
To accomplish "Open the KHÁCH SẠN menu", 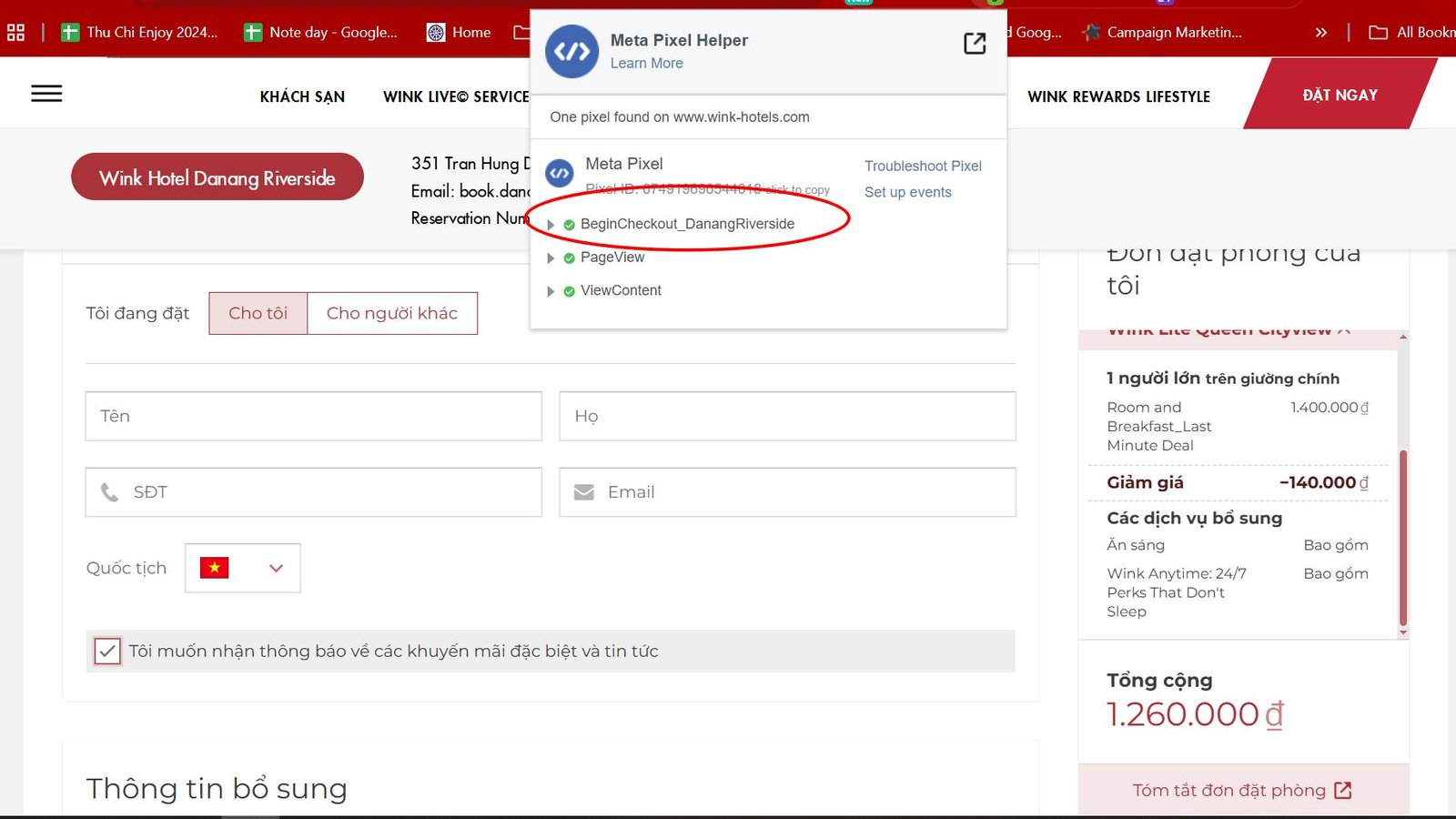I will [302, 96].
